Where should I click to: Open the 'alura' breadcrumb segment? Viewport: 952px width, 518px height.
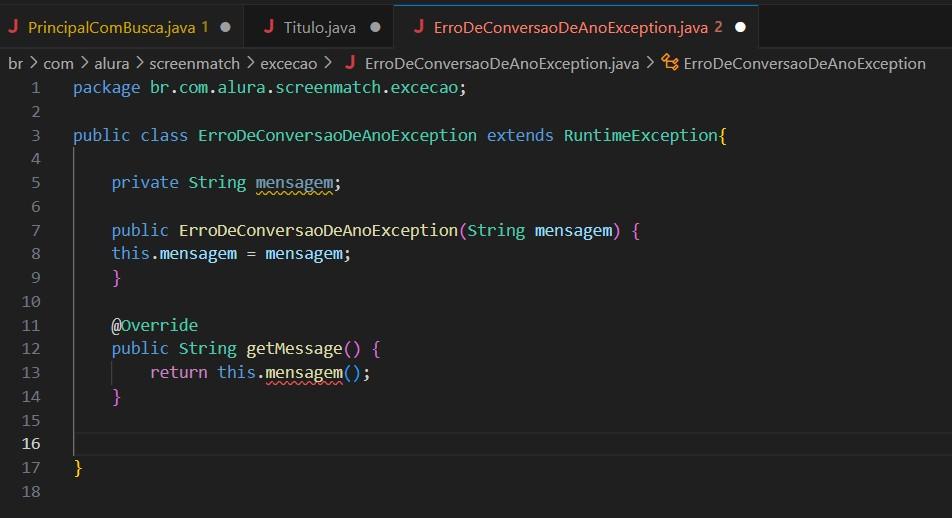coord(112,64)
